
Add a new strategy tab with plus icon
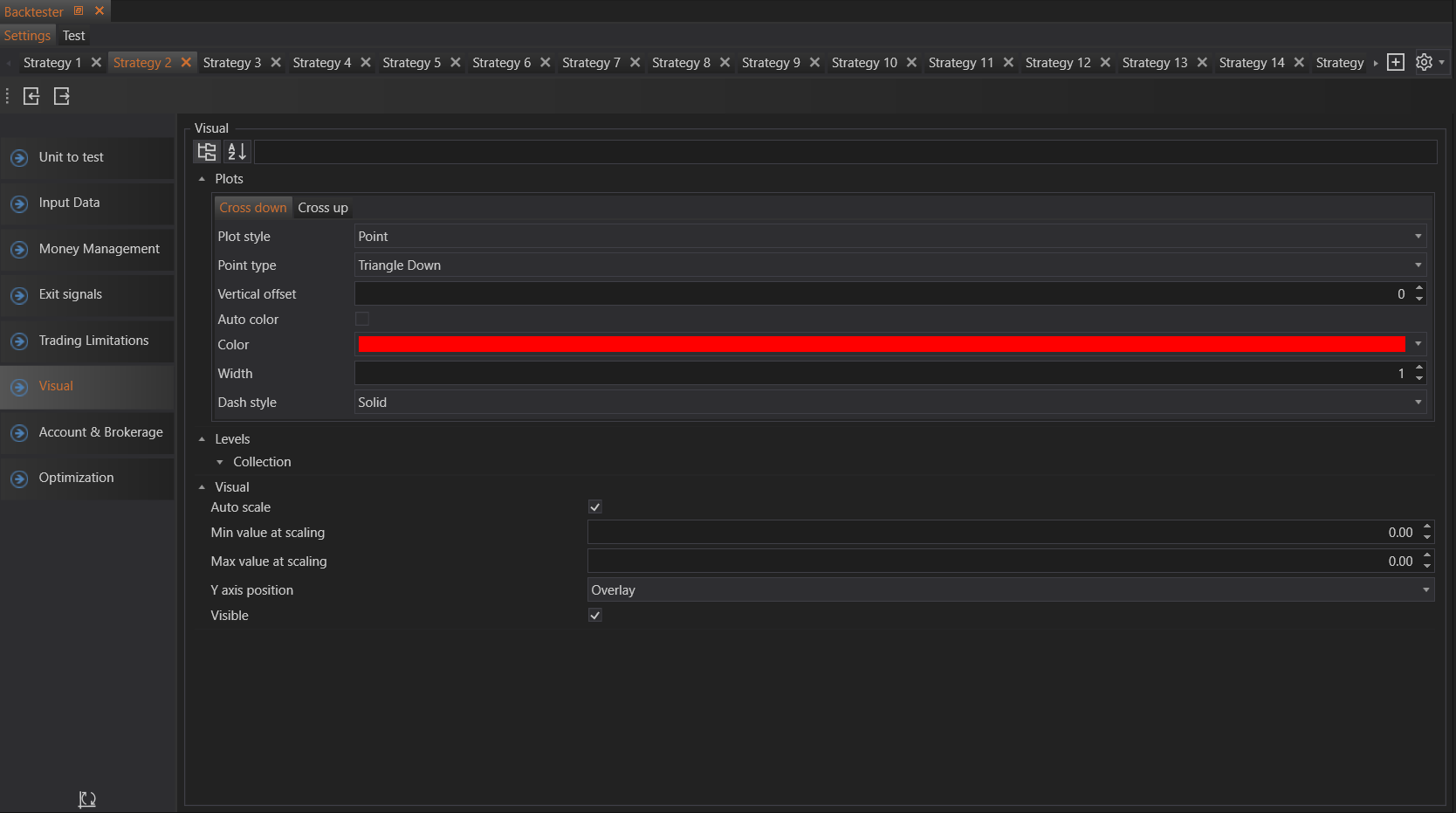pos(1396,63)
